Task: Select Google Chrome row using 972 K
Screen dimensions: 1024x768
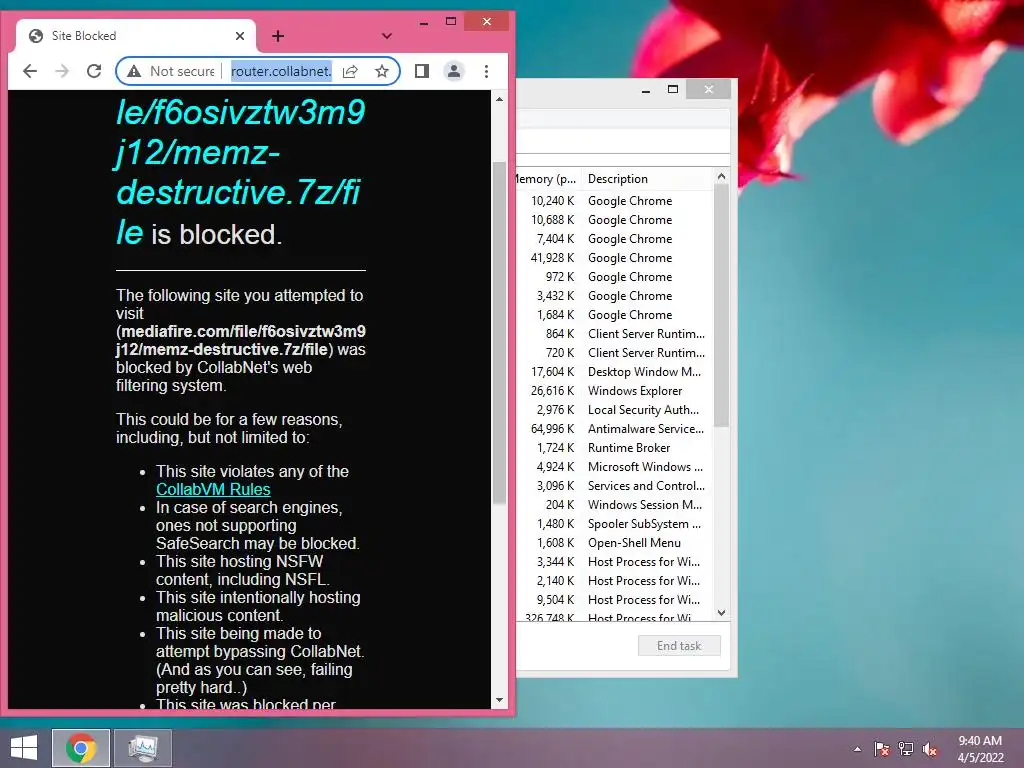Action: click(614, 277)
